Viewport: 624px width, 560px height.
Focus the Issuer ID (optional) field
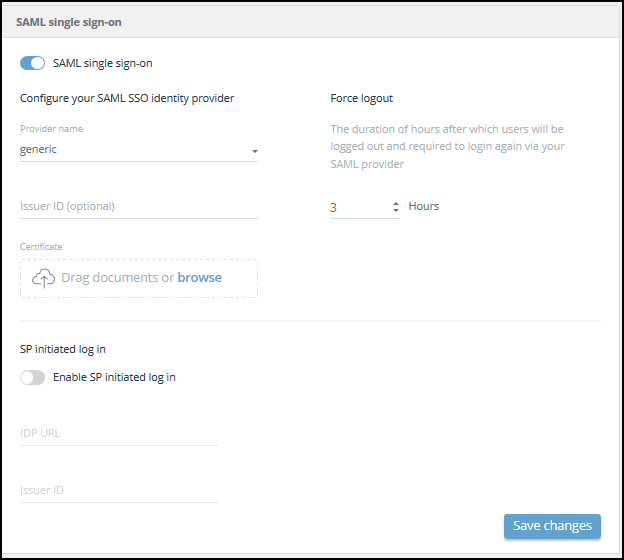[138, 207]
